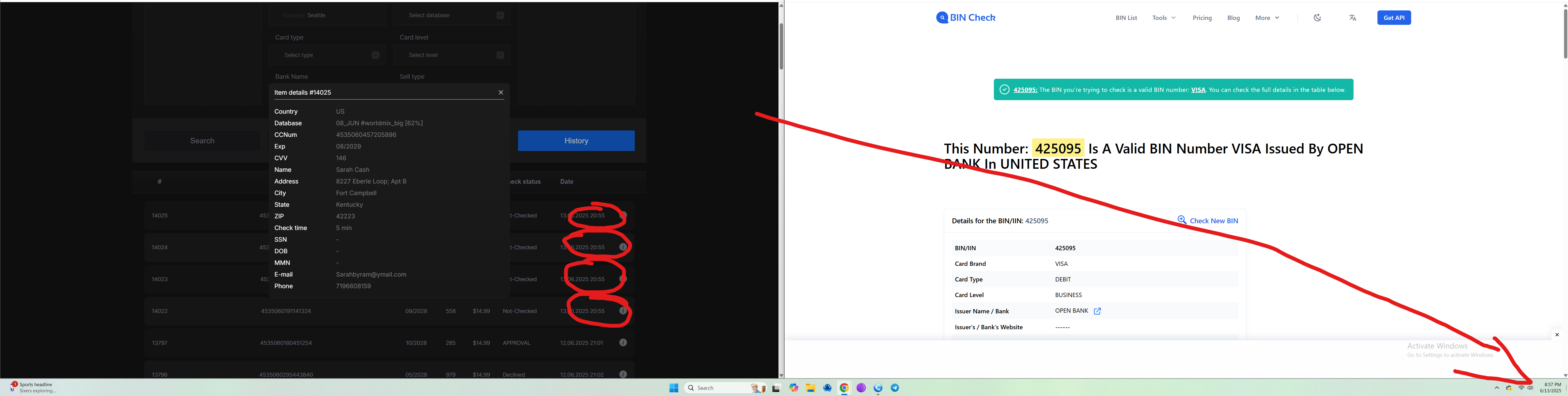Click the city example input field
The height and width of the screenshot is (396, 1568).
[328, 15]
